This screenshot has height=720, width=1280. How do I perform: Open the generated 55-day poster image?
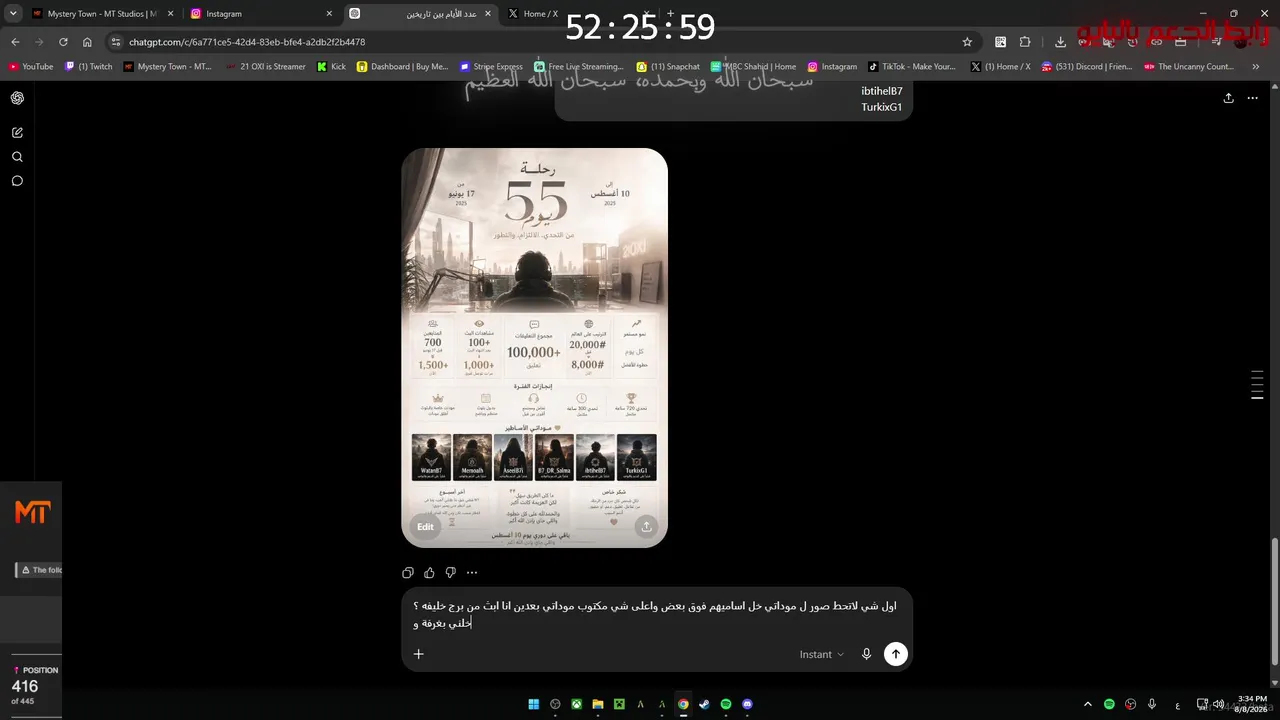pyautogui.click(x=534, y=348)
